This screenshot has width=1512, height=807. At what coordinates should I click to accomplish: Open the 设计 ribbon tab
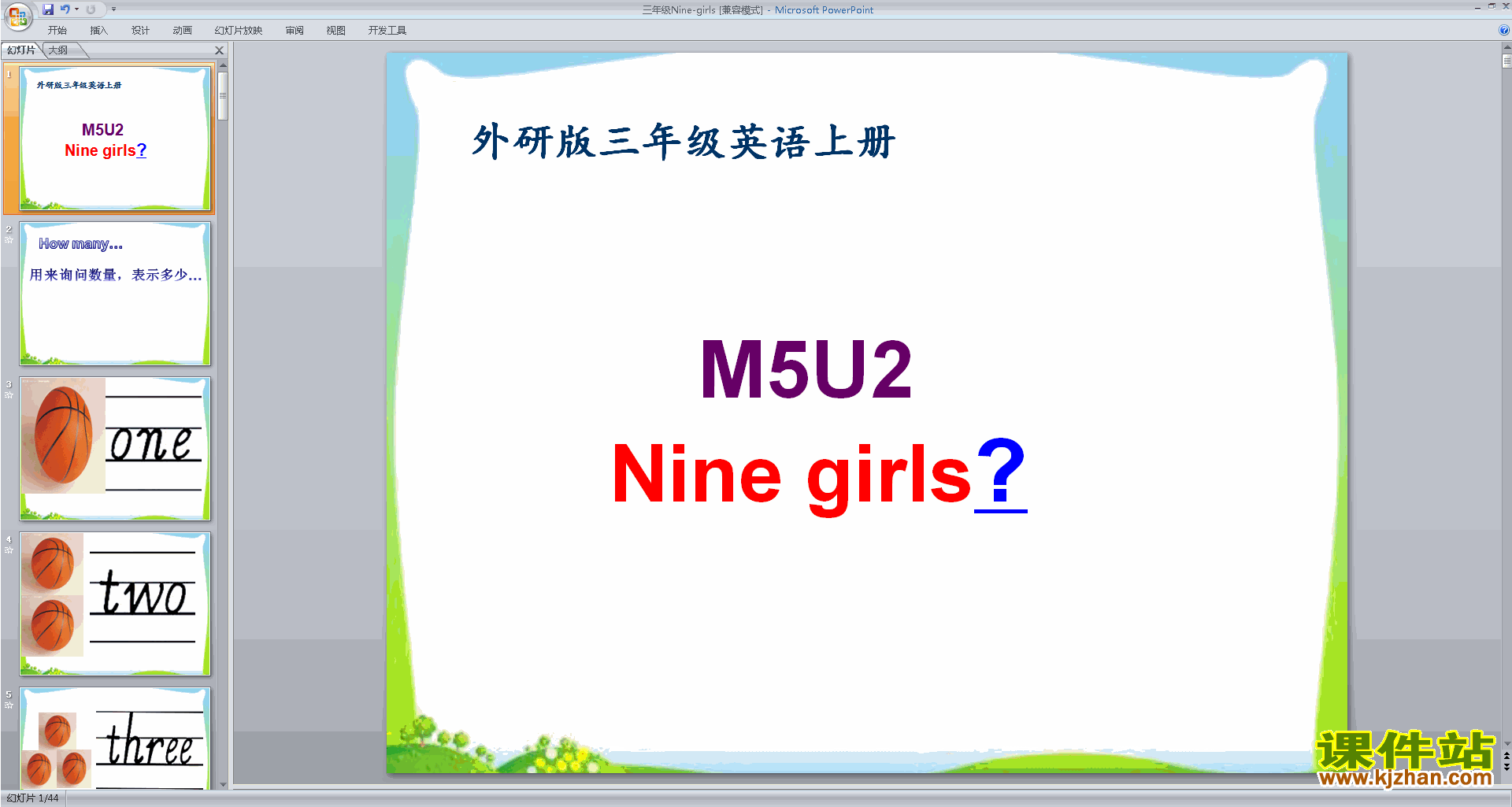point(140,31)
